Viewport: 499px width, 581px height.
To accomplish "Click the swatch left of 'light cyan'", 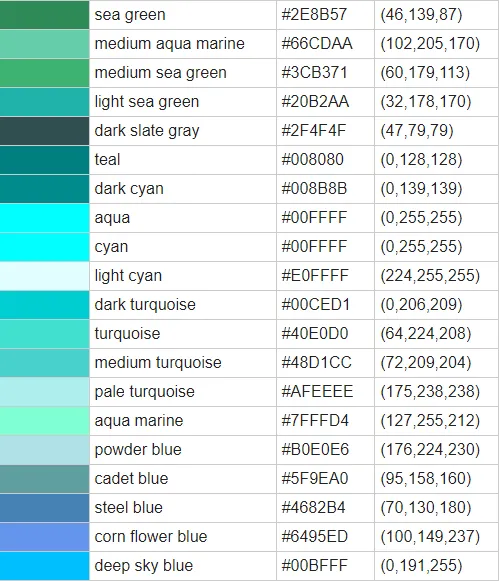I will pos(44,276).
